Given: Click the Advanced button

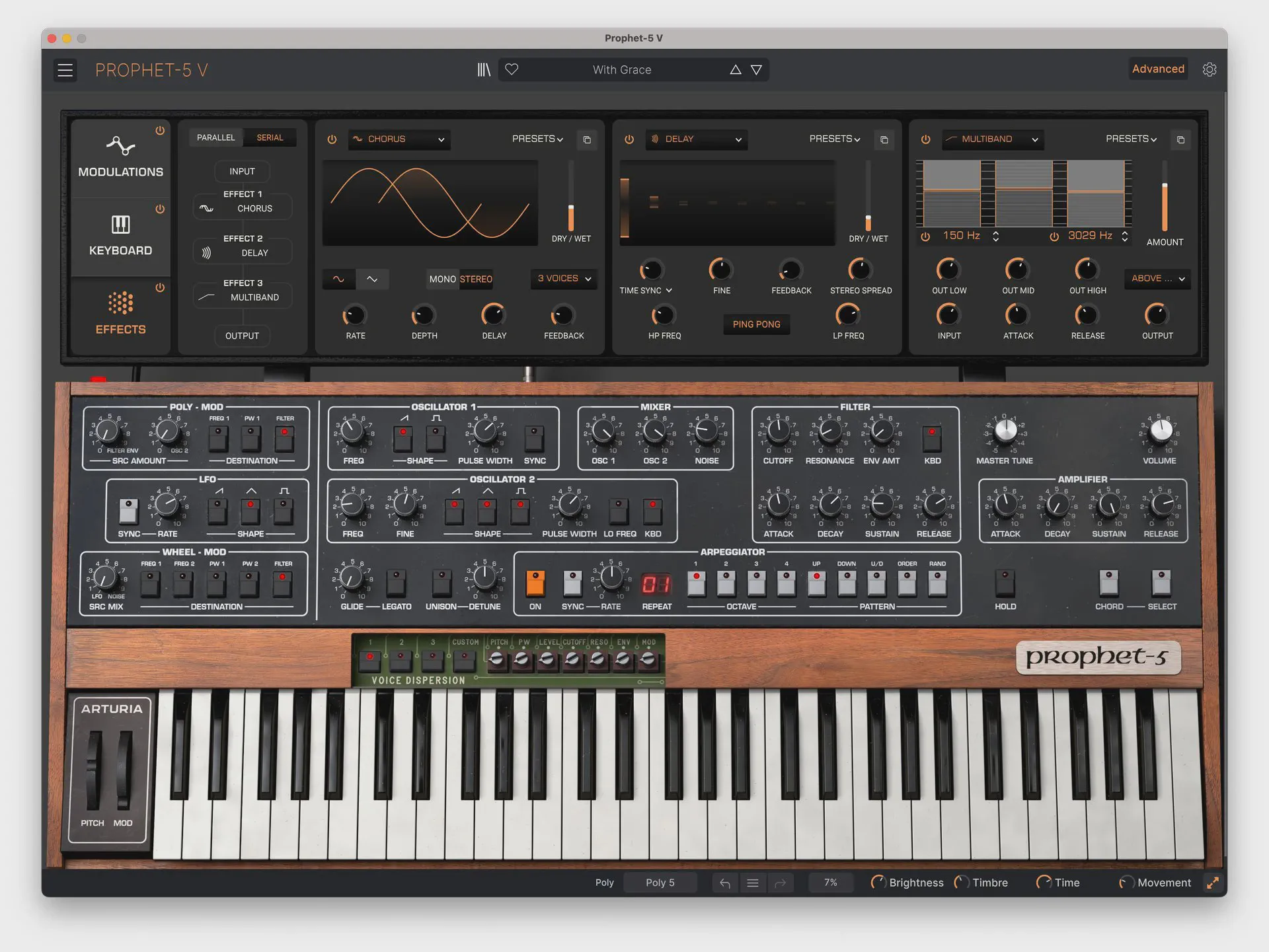Looking at the screenshot, I should tap(1158, 69).
